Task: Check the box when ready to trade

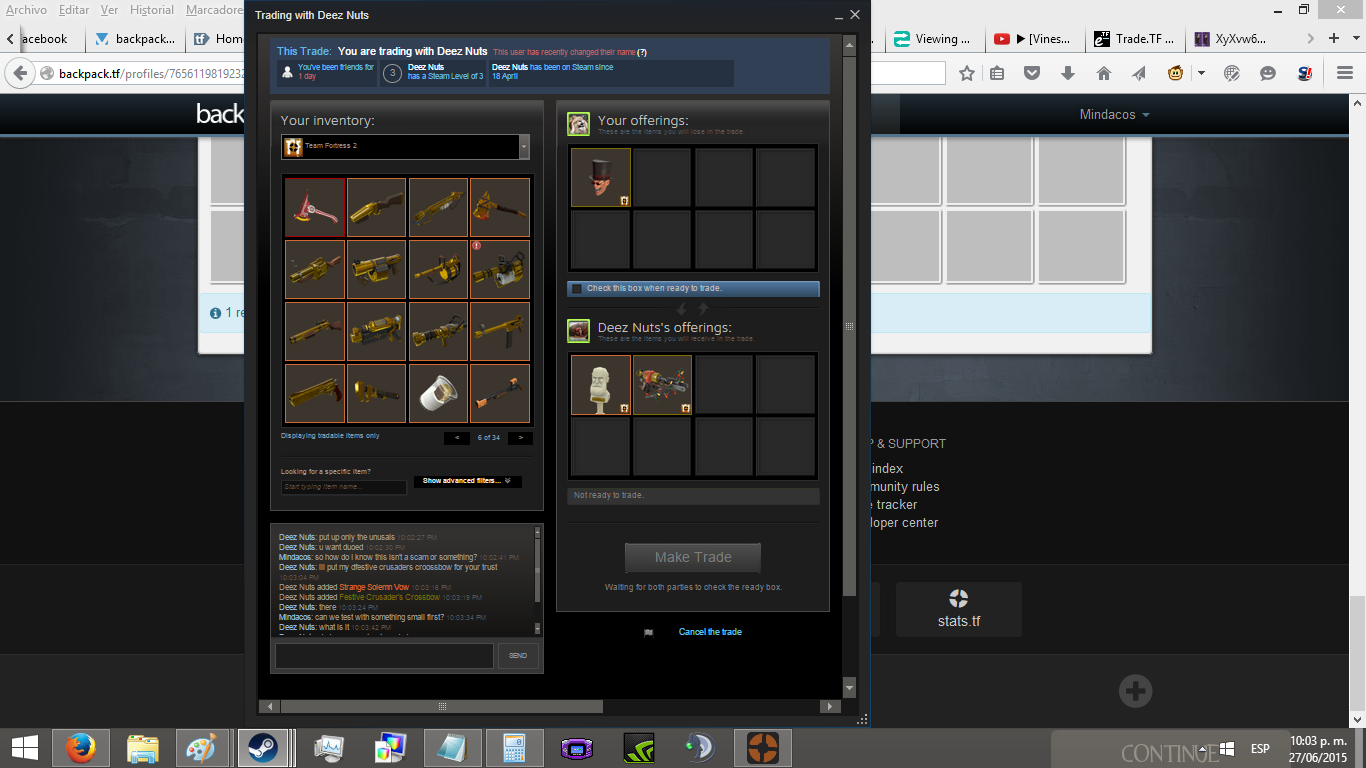Action: 577,289
